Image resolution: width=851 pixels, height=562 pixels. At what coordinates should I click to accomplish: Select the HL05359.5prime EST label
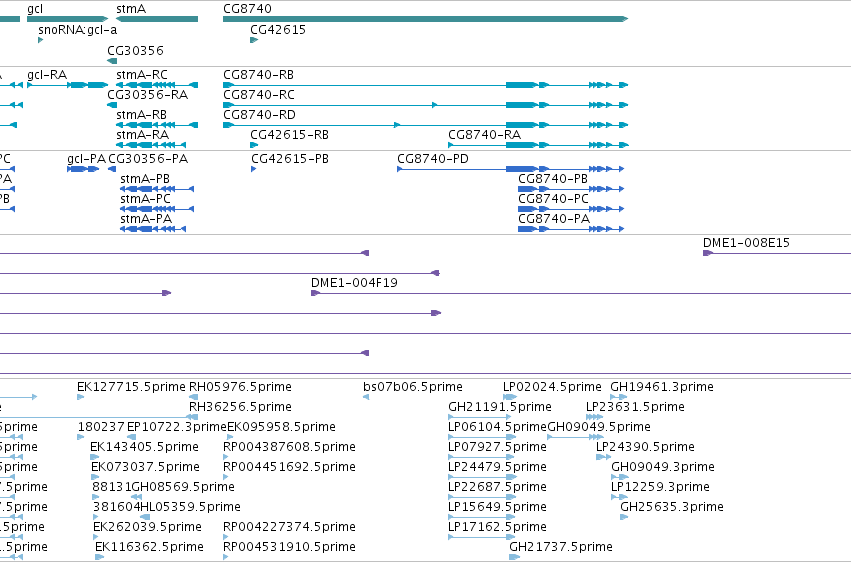coord(190,507)
